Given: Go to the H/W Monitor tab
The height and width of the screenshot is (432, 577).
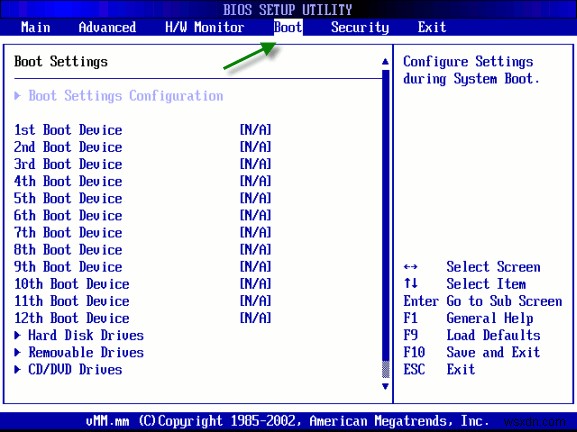Looking at the screenshot, I should [x=205, y=27].
